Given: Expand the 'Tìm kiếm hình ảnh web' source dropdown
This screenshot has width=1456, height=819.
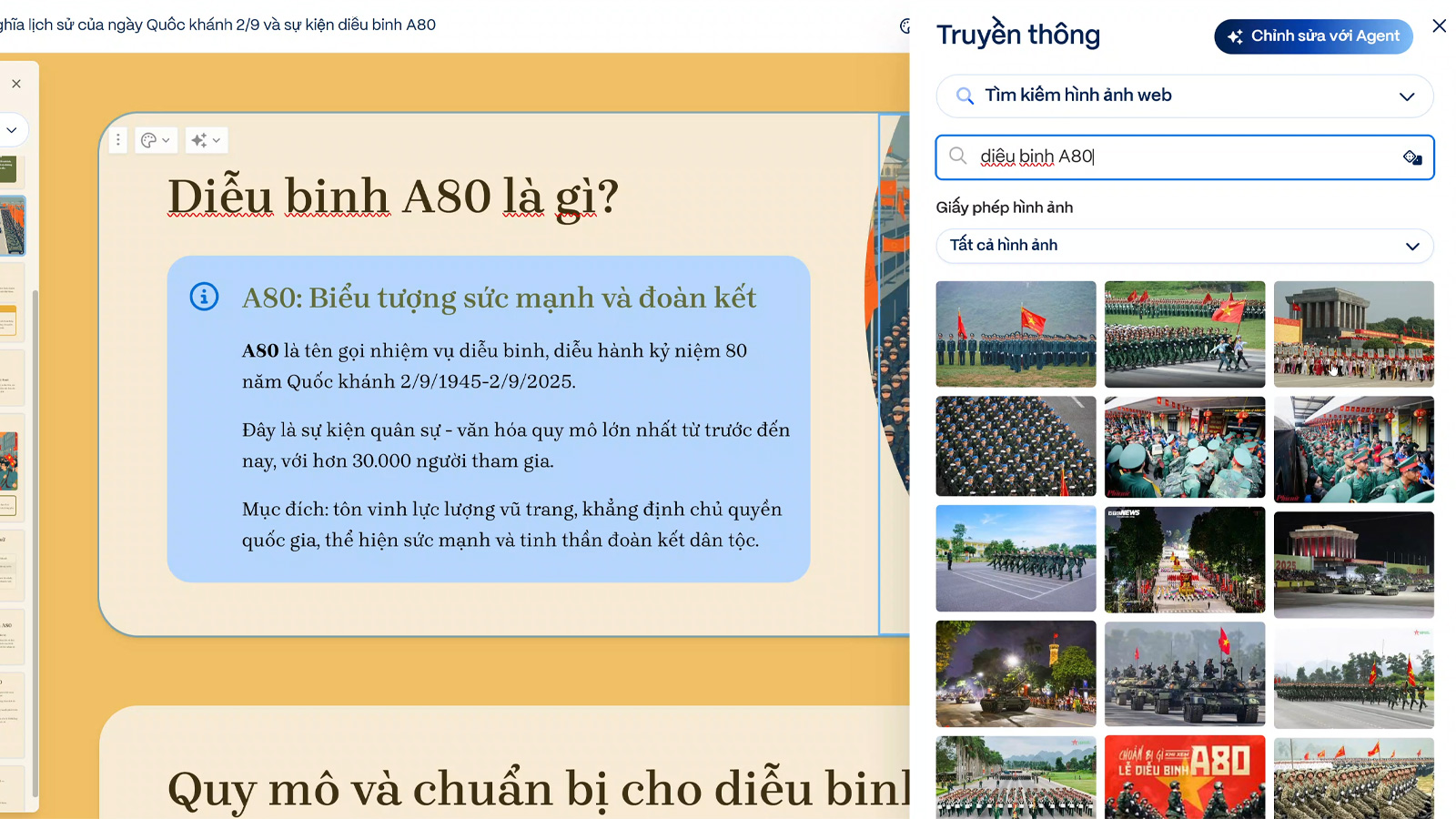Looking at the screenshot, I should tap(1406, 96).
